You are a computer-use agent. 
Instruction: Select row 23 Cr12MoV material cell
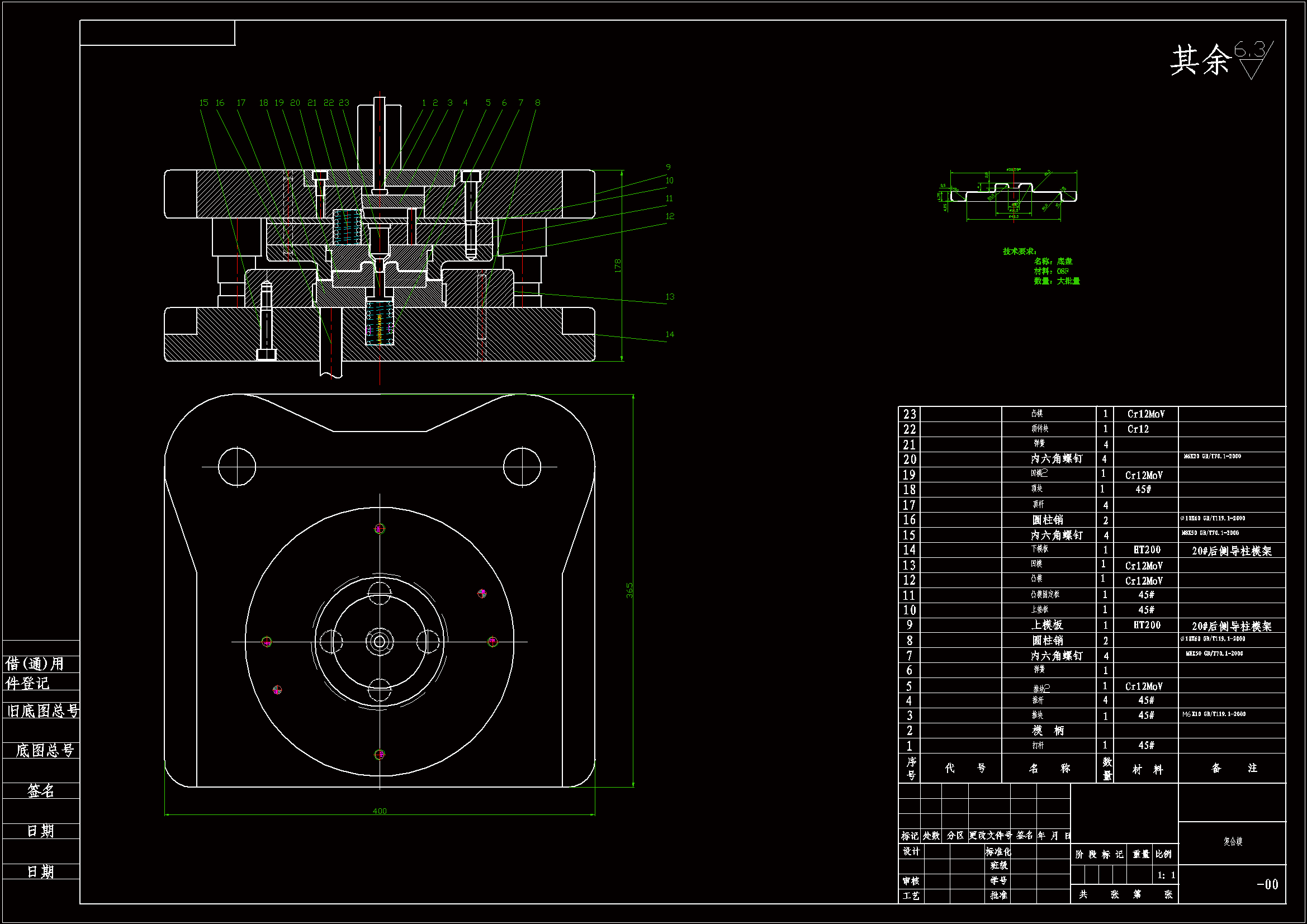[1145, 414]
